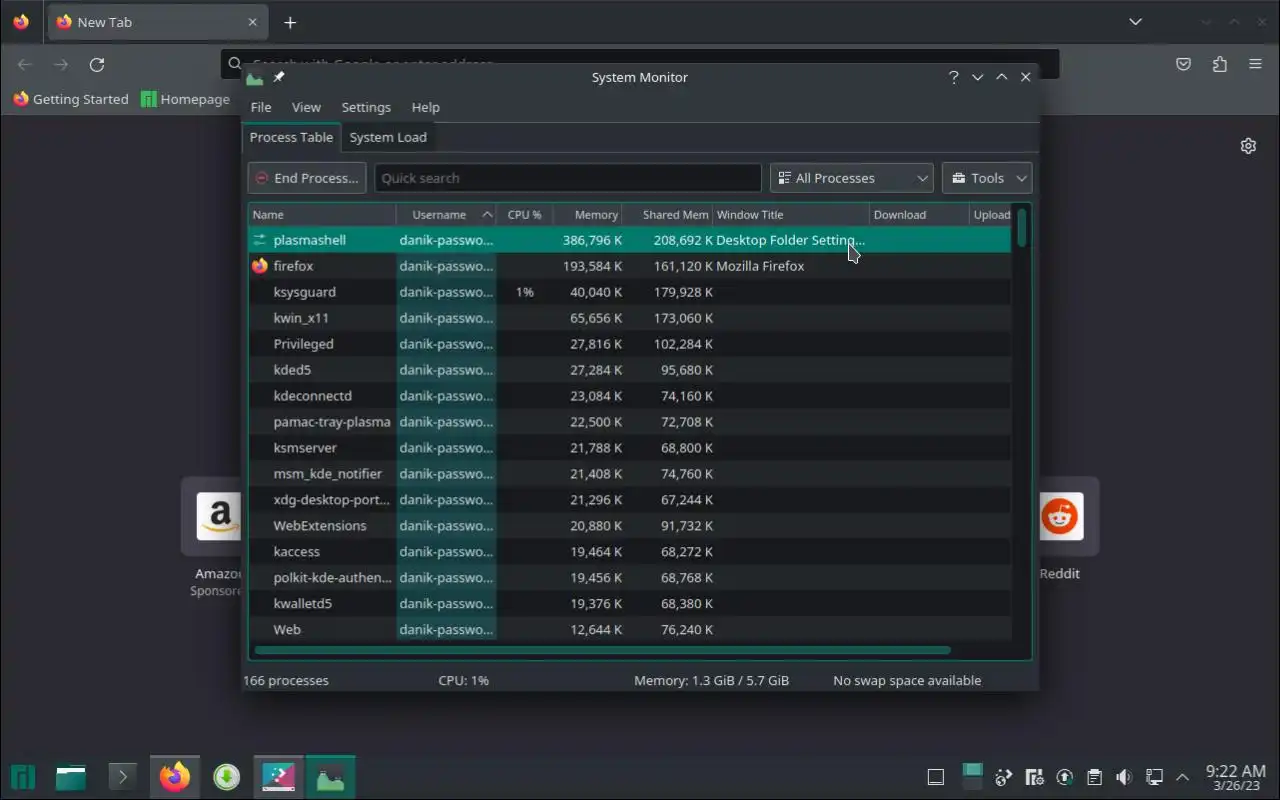Select the pamac-tray-plasma process row

(x=630, y=422)
